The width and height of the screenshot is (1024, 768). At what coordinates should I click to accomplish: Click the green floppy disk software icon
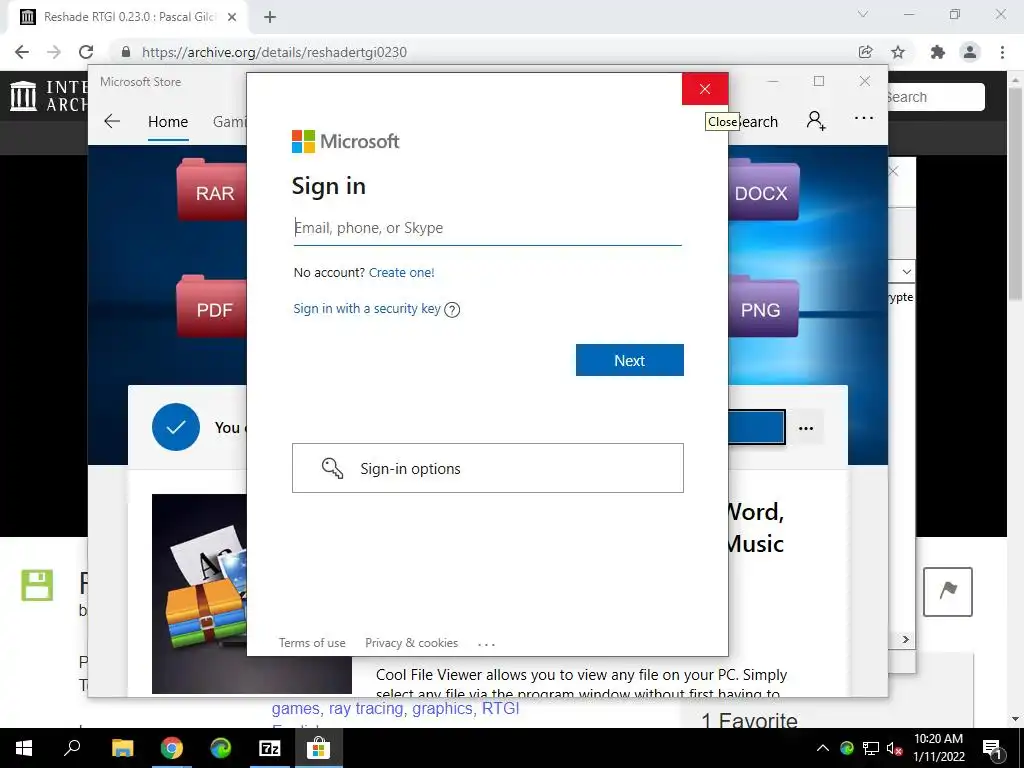tap(37, 584)
